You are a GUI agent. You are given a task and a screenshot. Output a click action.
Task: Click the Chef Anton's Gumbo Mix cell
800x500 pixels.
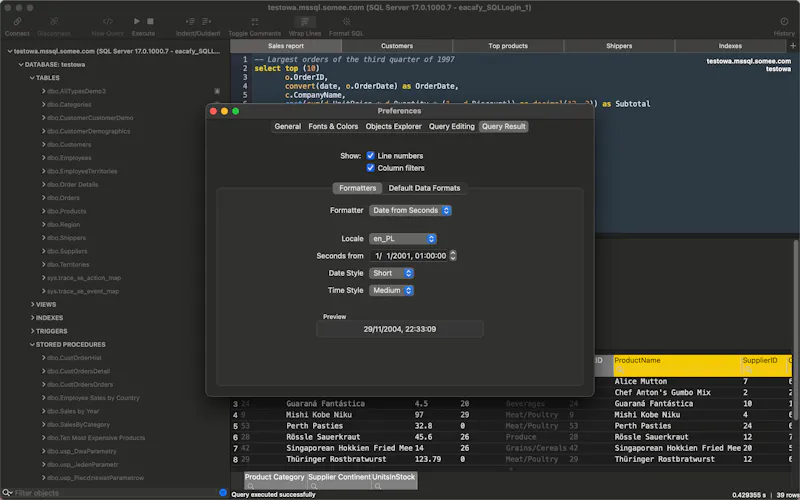tap(663, 392)
